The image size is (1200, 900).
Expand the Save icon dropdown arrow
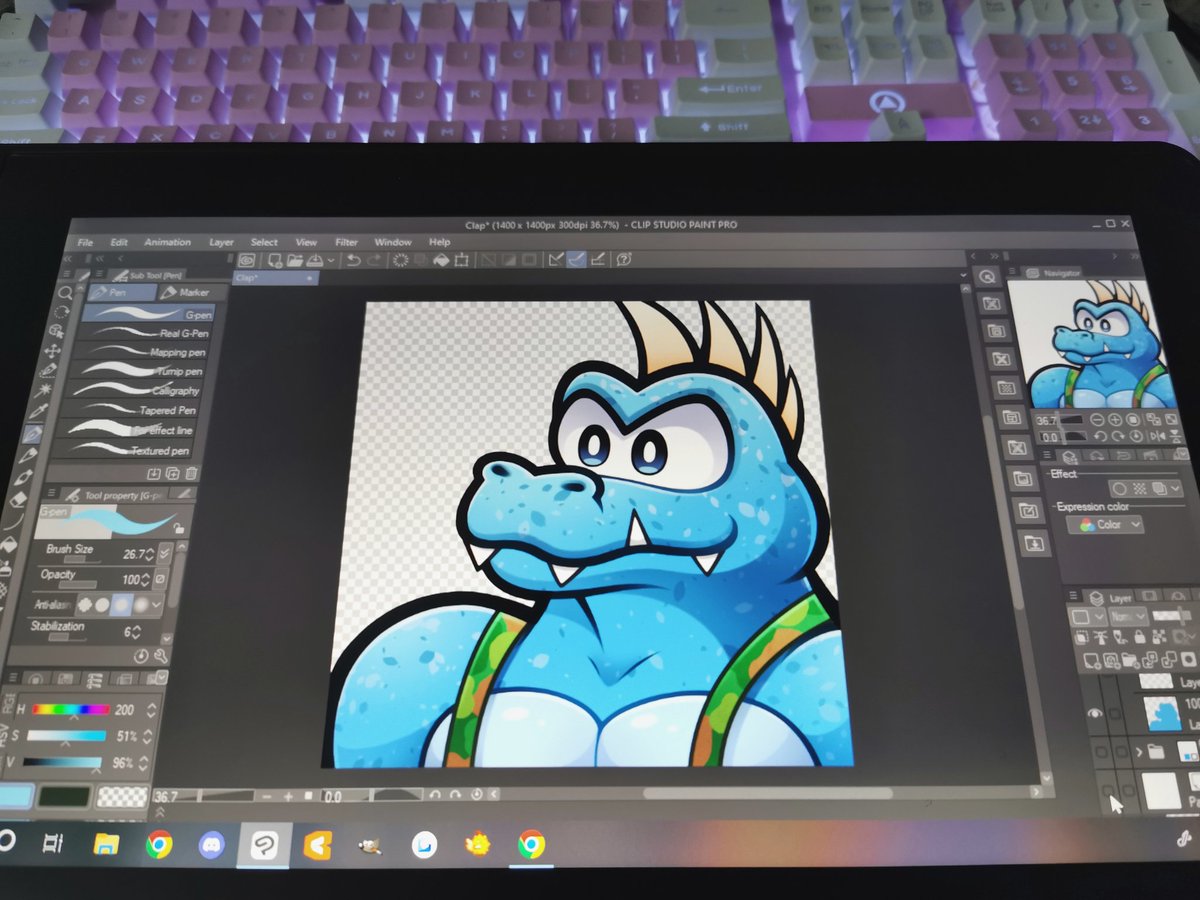(331, 261)
